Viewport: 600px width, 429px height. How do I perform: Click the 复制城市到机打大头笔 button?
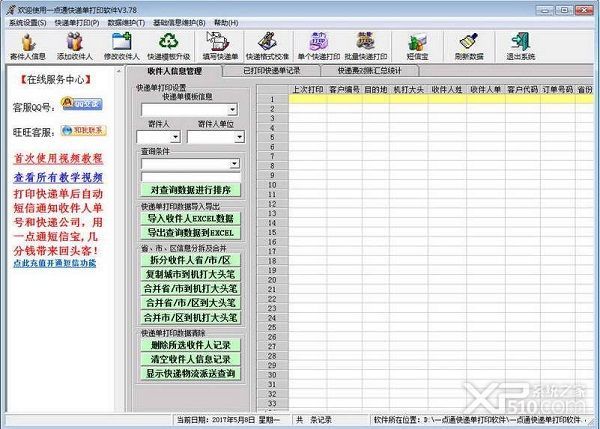191,274
